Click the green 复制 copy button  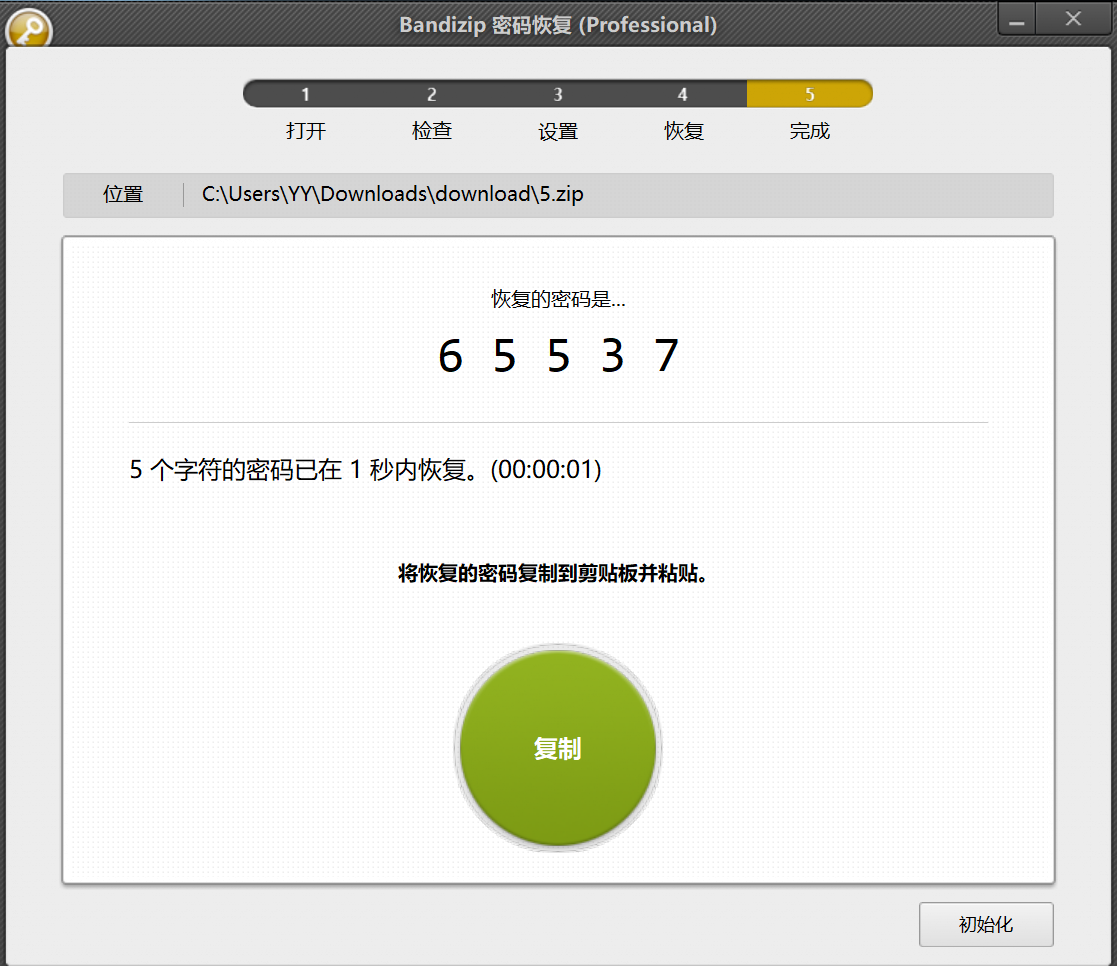point(558,748)
